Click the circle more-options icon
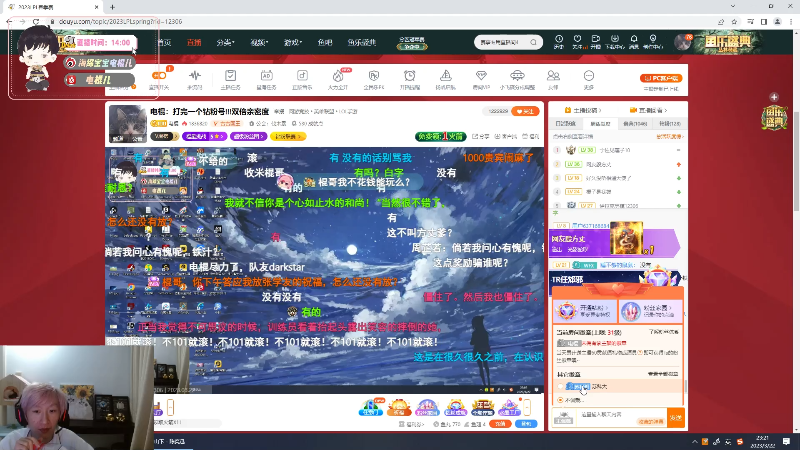The width and height of the screenshot is (800, 450). [x=589, y=76]
